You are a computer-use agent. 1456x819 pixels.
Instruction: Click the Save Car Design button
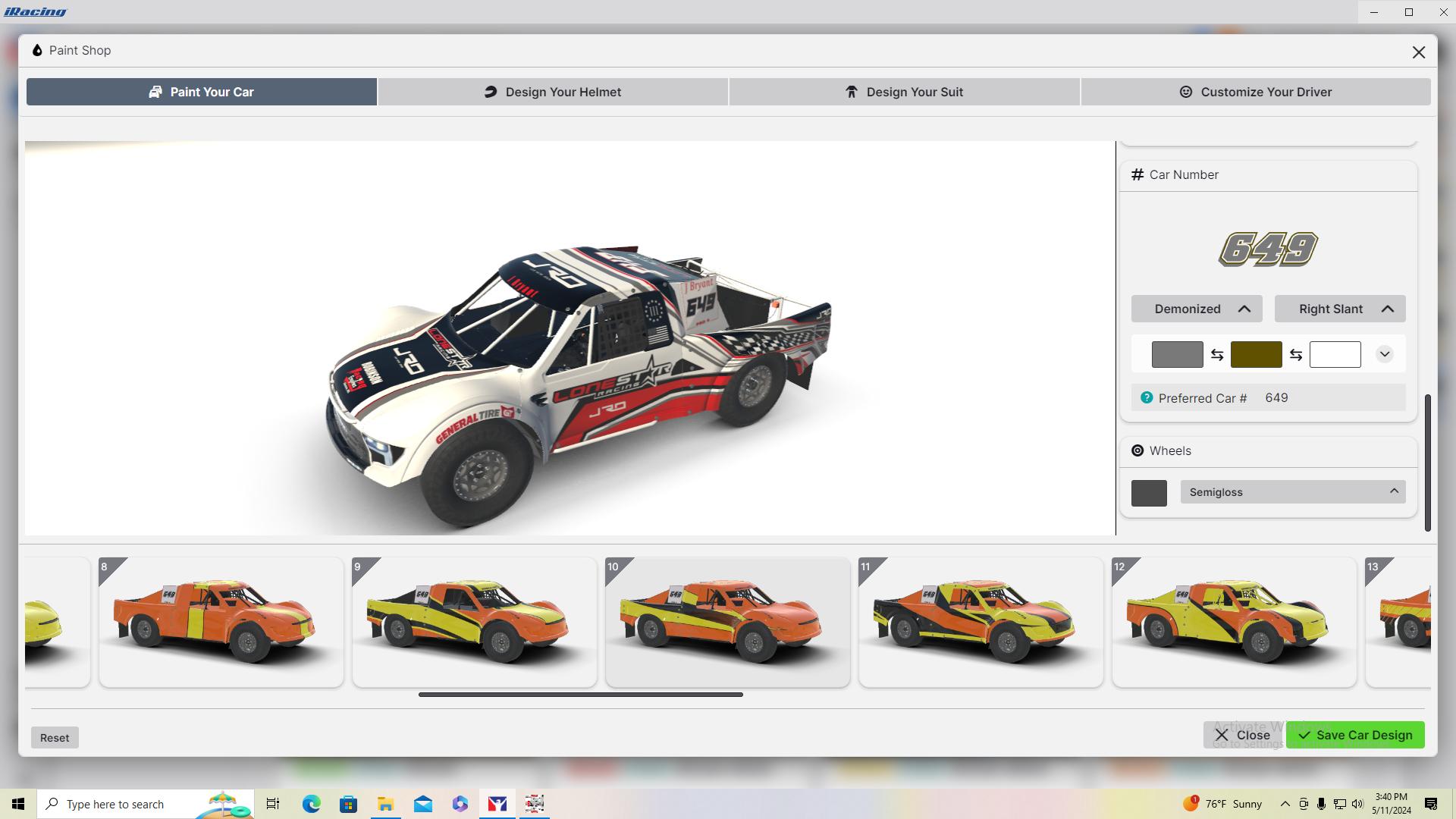(1354, 735)
